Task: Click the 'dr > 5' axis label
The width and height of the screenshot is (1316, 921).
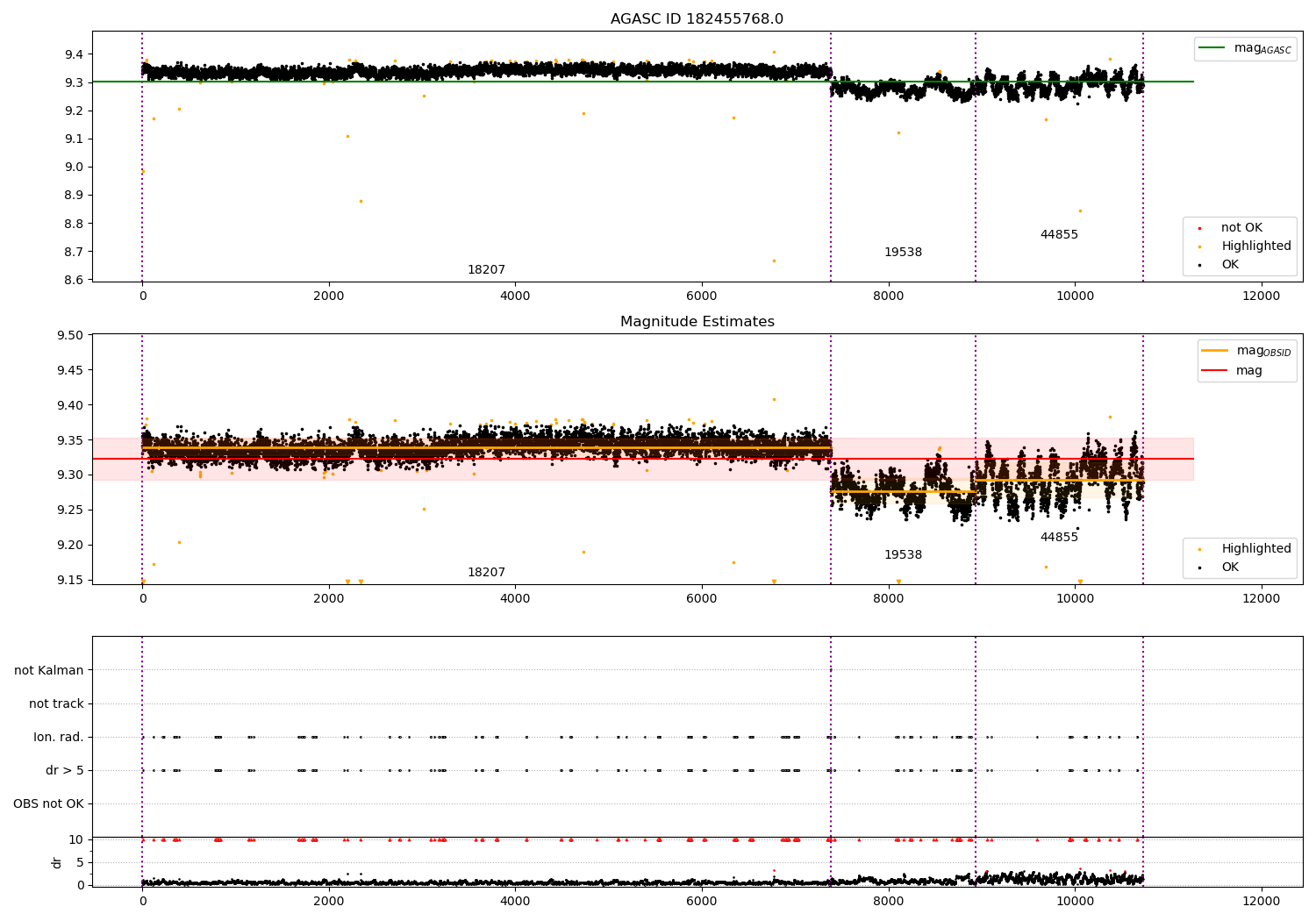Action: click(65, 771)
